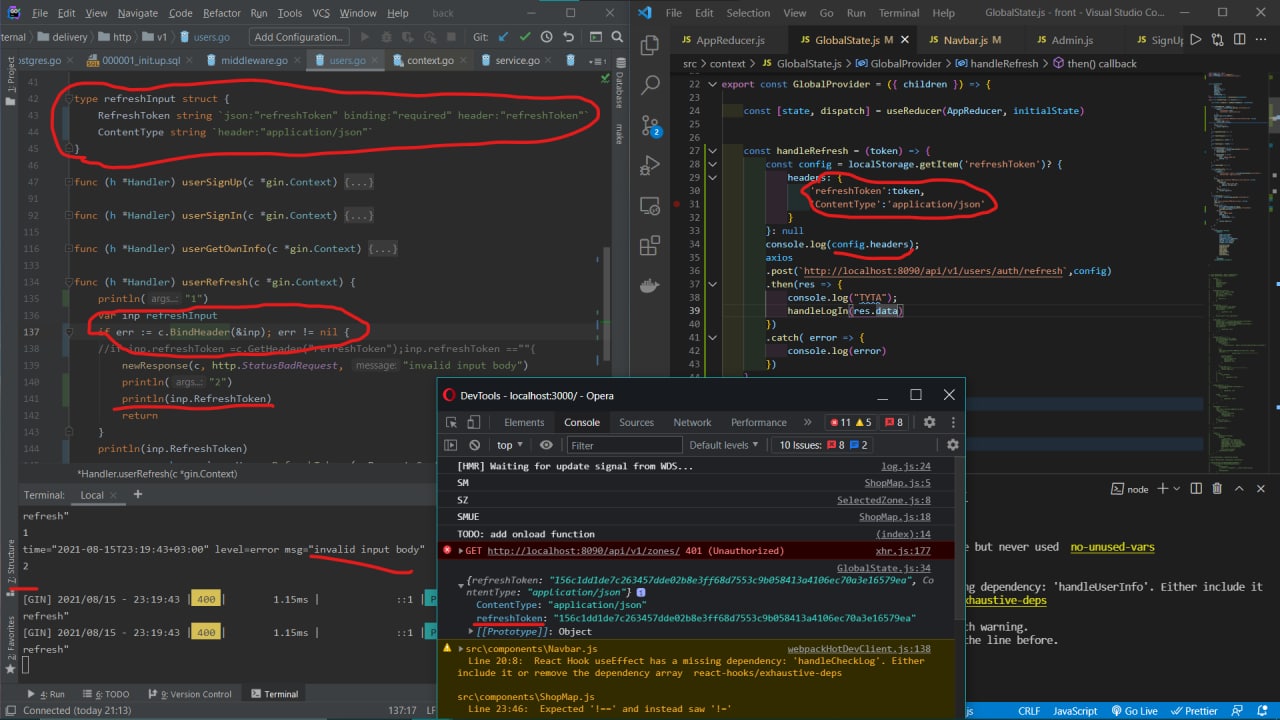
Task: Toggle the DevTools console sidebar
Action: (x=451, y=445)
